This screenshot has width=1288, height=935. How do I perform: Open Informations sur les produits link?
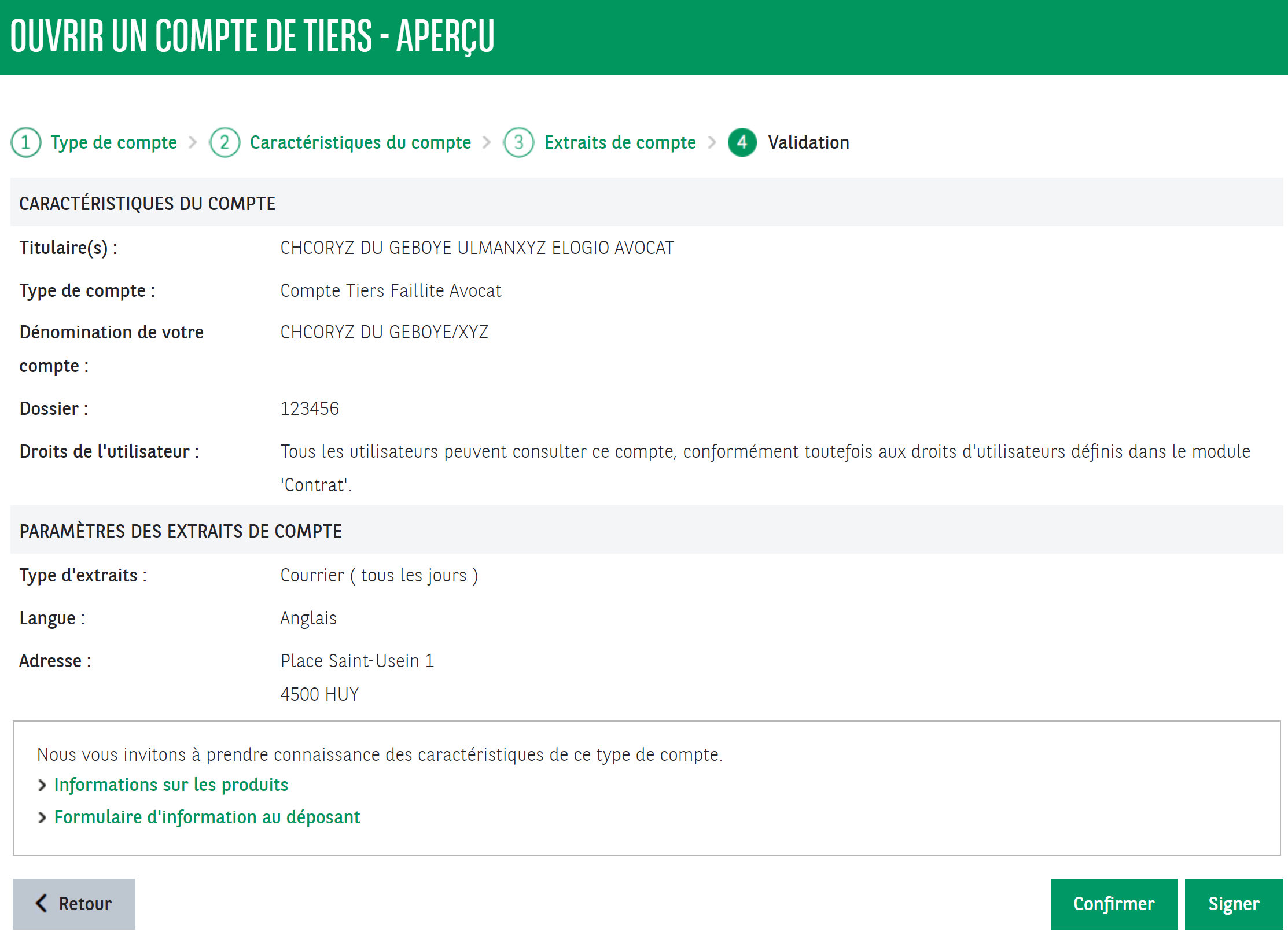[x=171, y=785]
